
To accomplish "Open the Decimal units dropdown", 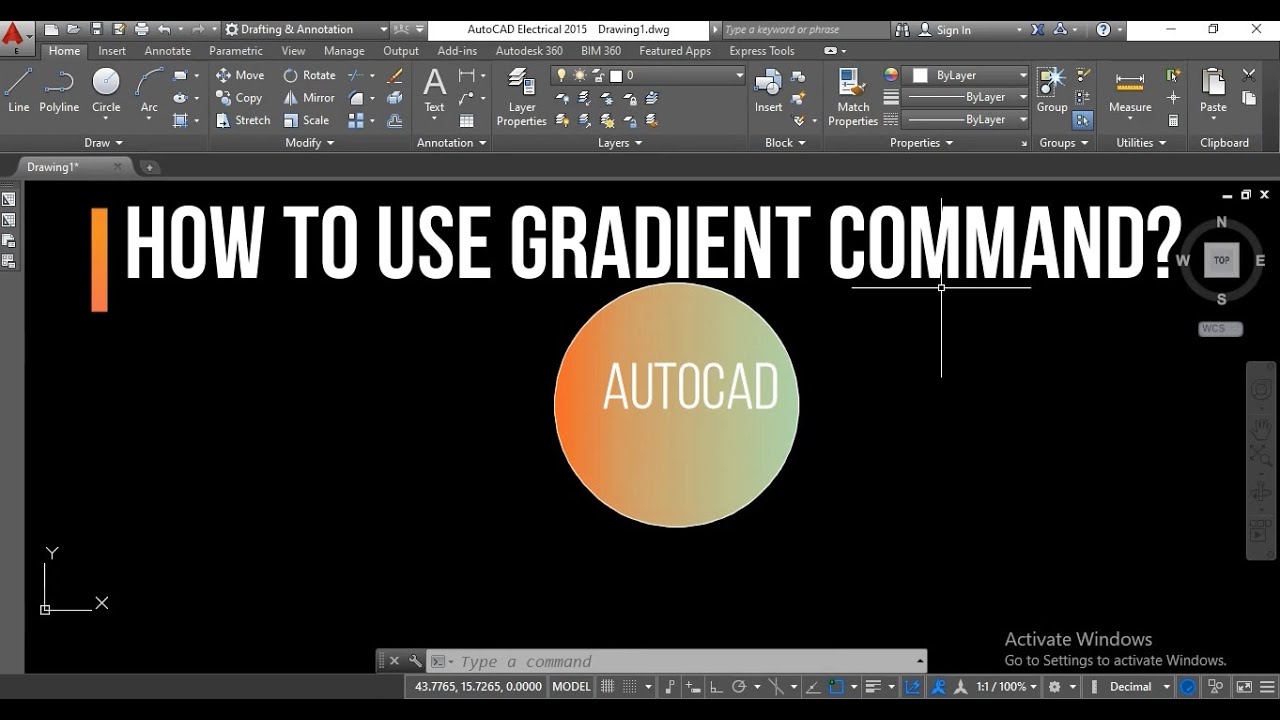I will [x=1139, y=687].
